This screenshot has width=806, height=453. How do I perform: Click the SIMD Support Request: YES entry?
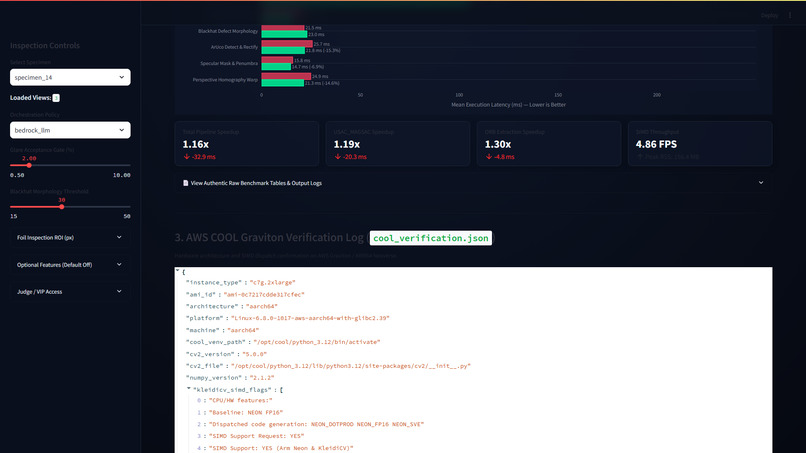coord(257,436)
